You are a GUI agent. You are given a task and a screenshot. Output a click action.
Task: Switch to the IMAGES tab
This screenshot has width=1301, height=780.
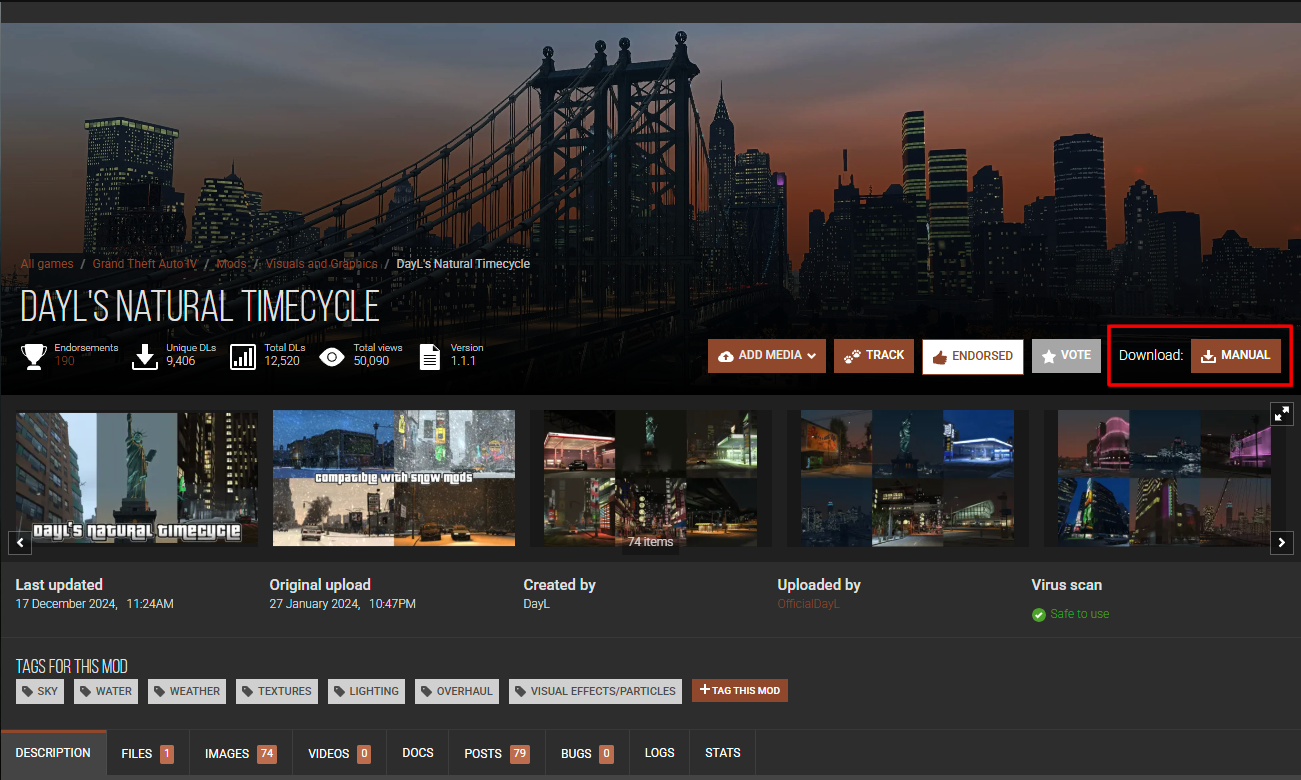pos(241,753)
